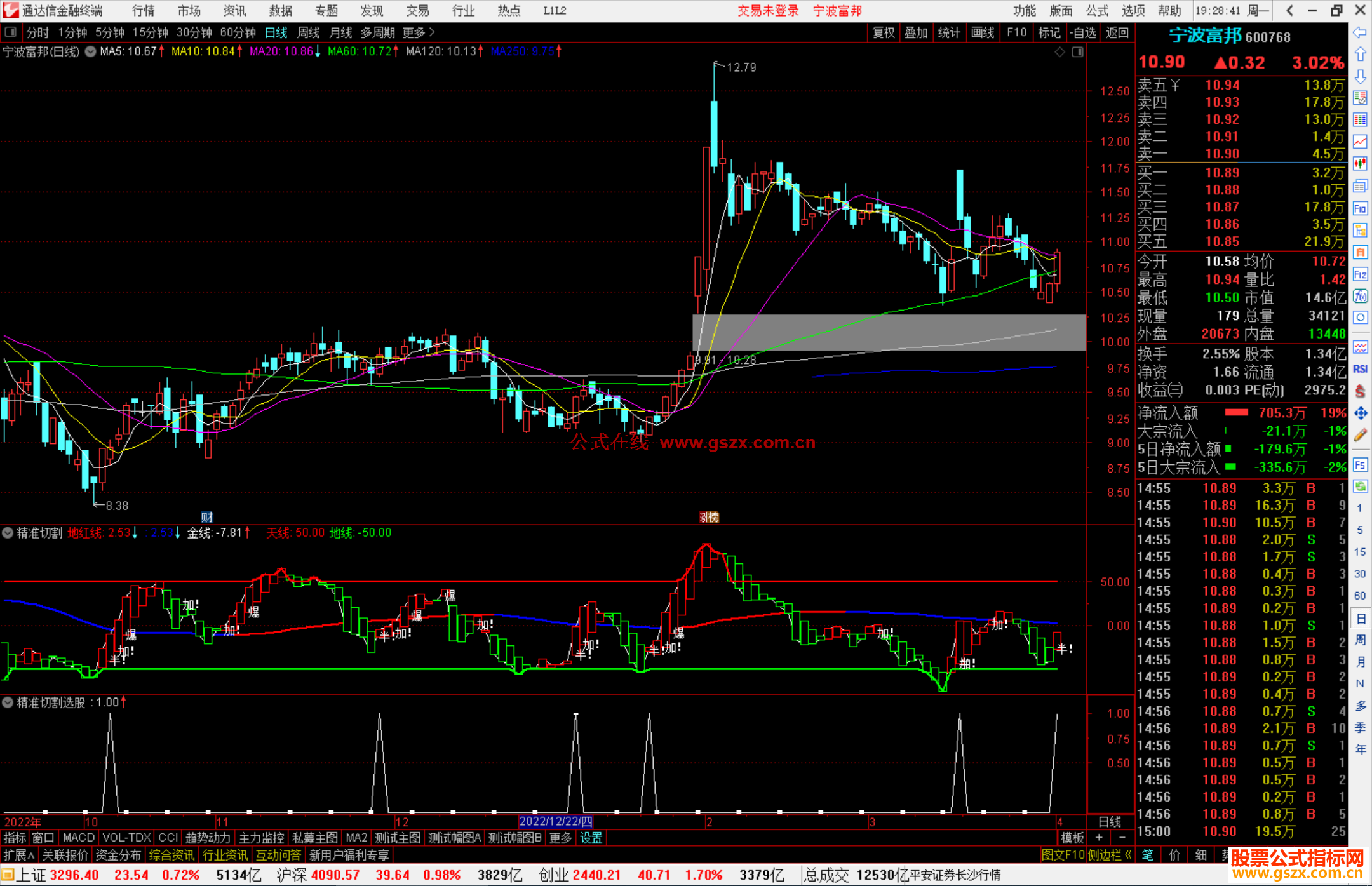Click the stacked windows sidebar icon
The width and height of the screenshot is (1372, 886).
(x=1360, y=186)
